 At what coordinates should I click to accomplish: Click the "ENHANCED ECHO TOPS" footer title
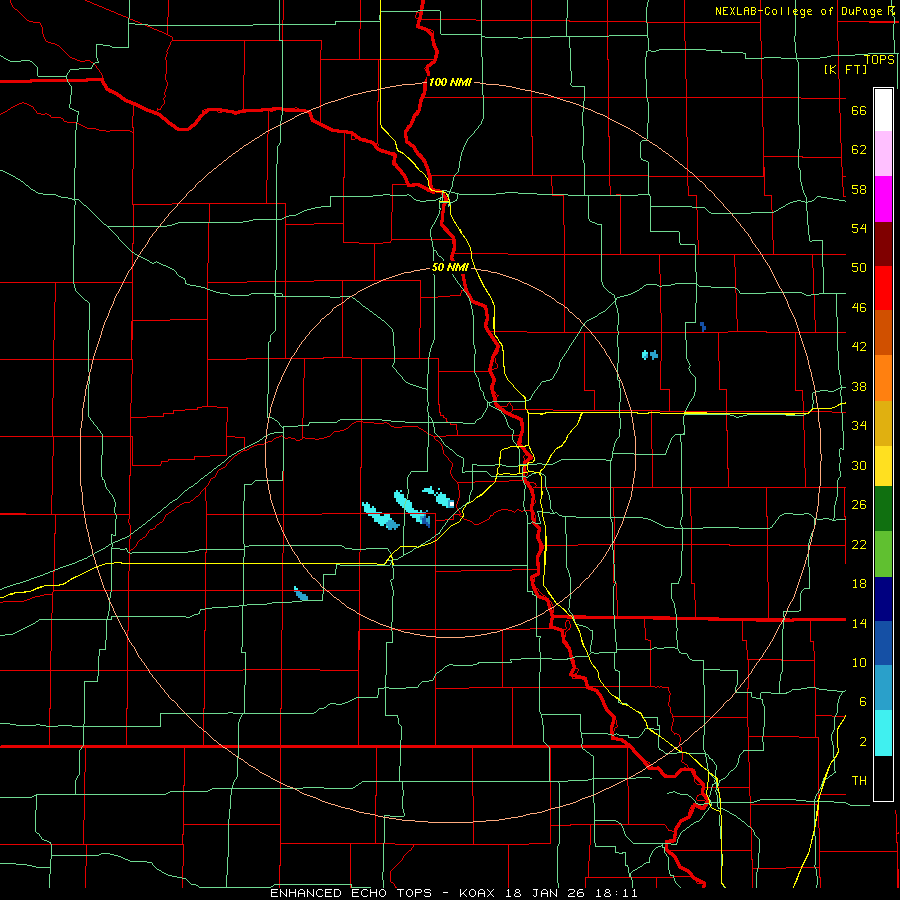pyautogui.click(x=351, y=893)
